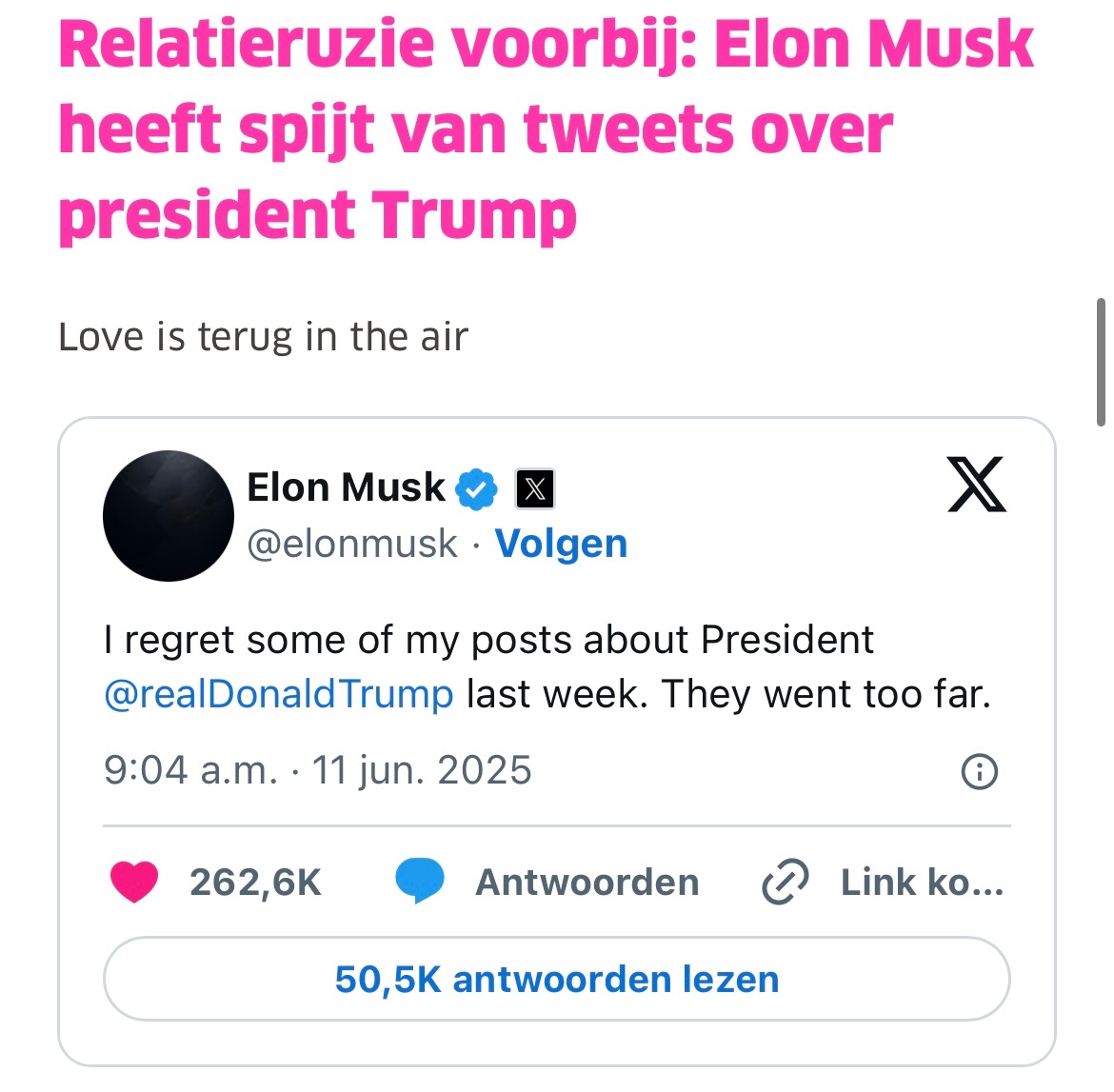The width and height of the screenshot is (1114, 1092).
Task: Open the tweet info circle icon
Action: click(x=980, y=771)
